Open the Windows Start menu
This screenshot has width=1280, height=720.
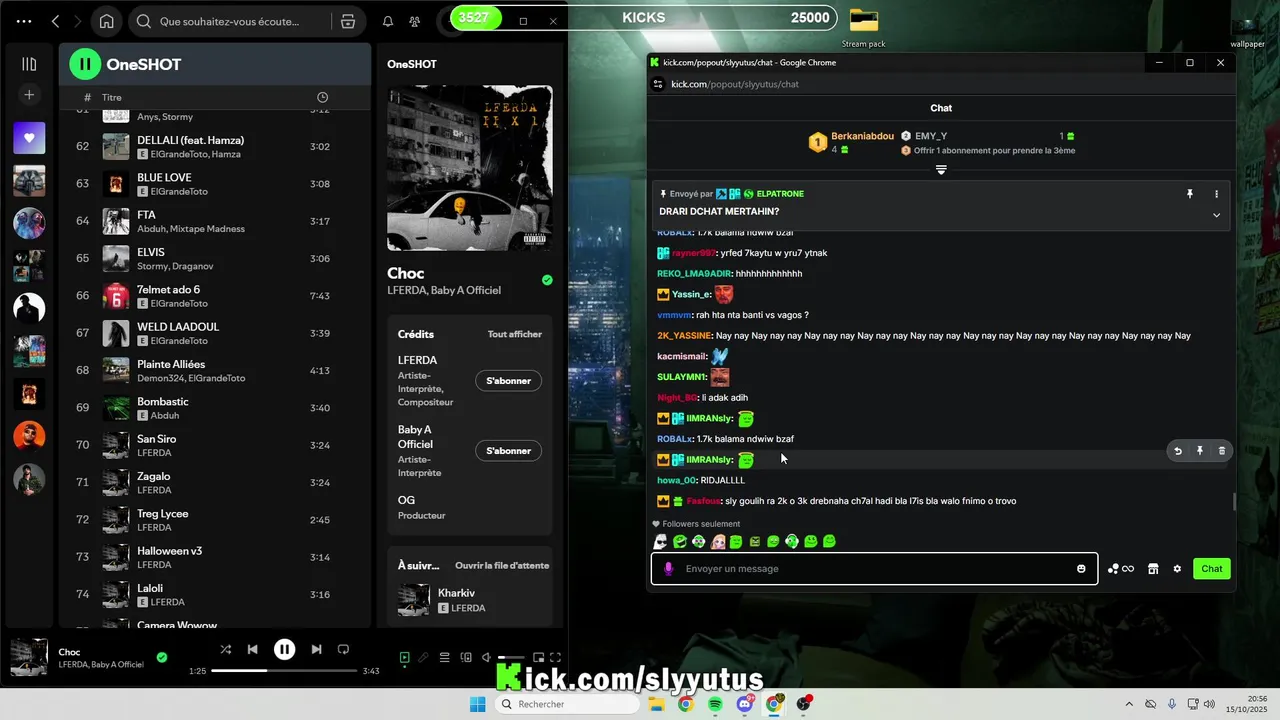pos(478,704)
